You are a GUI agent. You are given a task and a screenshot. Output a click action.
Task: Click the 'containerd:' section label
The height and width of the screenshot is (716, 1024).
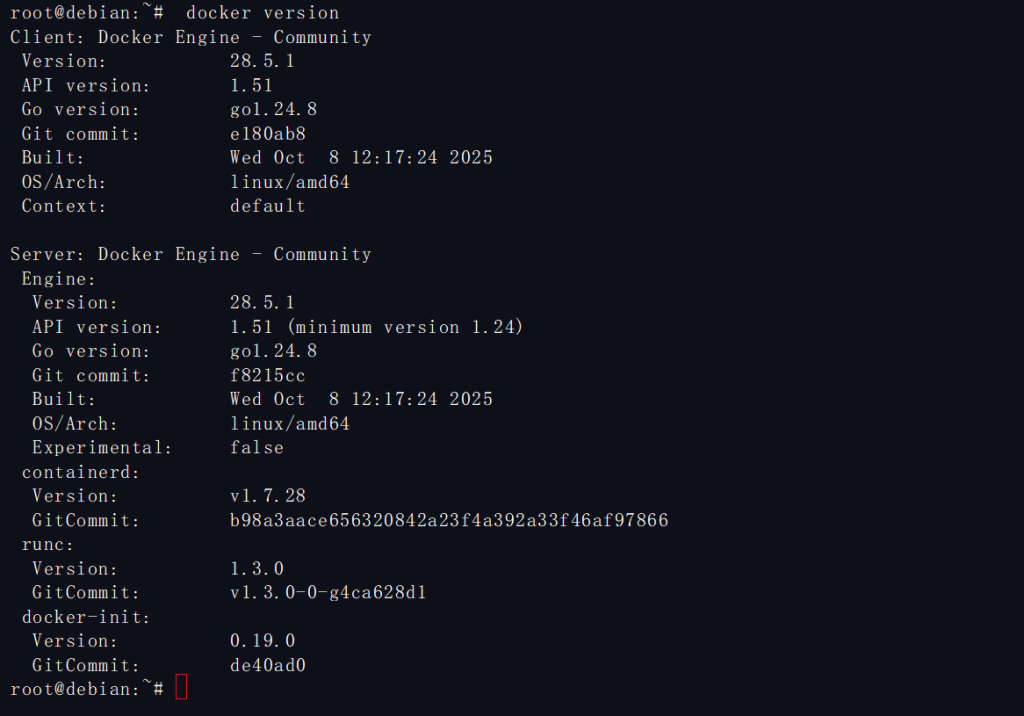coord(81,471)
